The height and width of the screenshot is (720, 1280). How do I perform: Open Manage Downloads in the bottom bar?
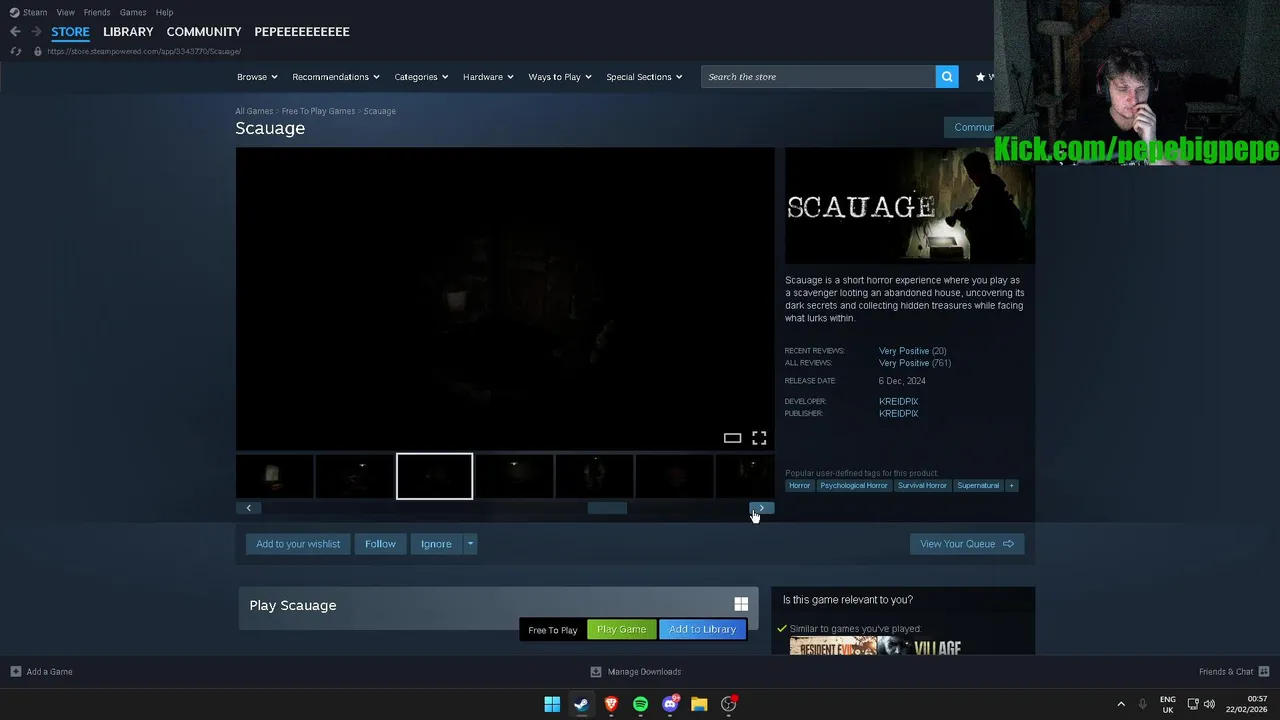coord(636,672)
